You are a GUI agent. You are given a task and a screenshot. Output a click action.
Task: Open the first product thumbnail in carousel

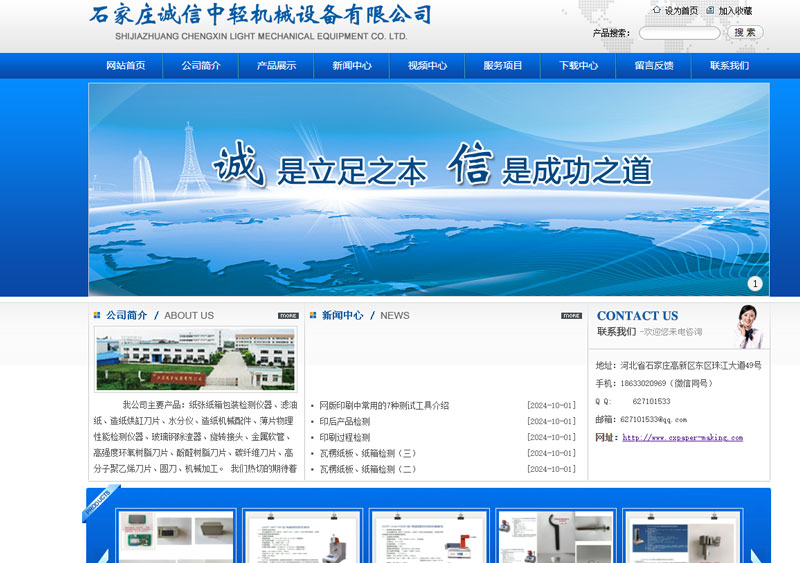pos(175,537)
